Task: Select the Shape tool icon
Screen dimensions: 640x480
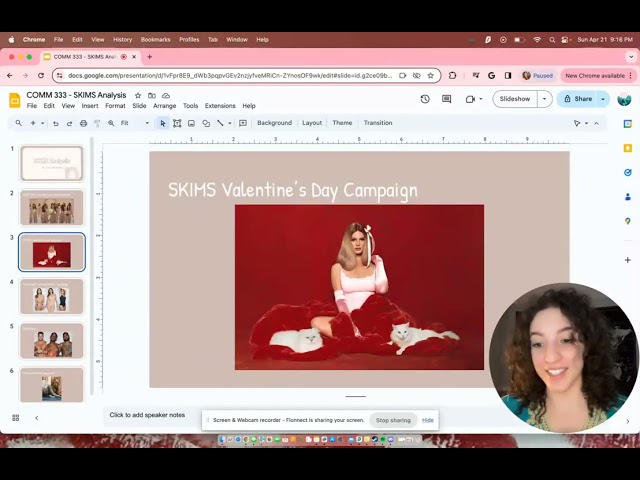Action: pyautogui.click(x=206, y=123)
